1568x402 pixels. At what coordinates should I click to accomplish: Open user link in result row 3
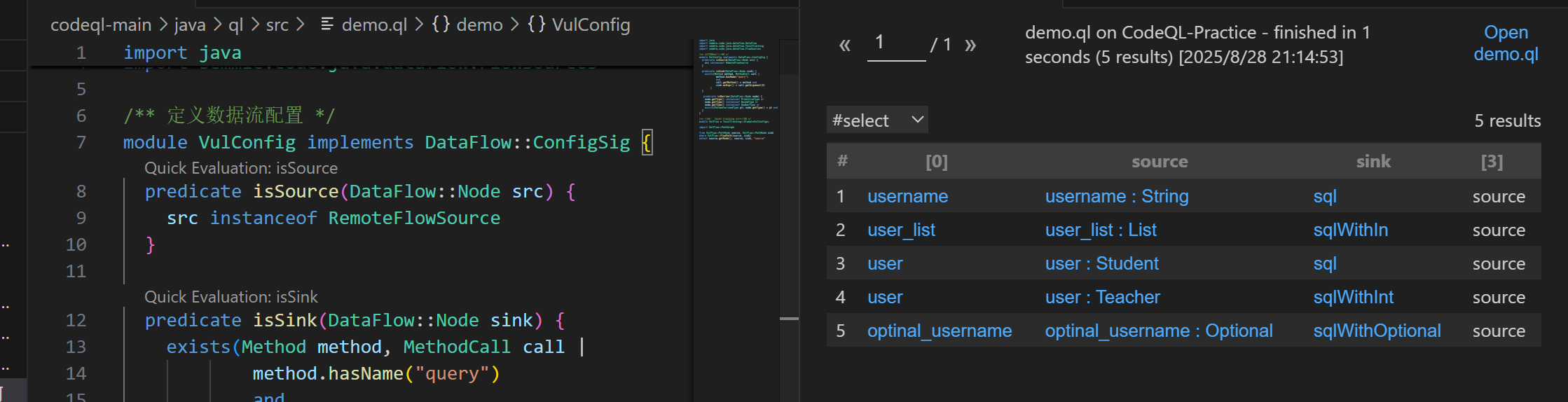click(x=885, y=263)
